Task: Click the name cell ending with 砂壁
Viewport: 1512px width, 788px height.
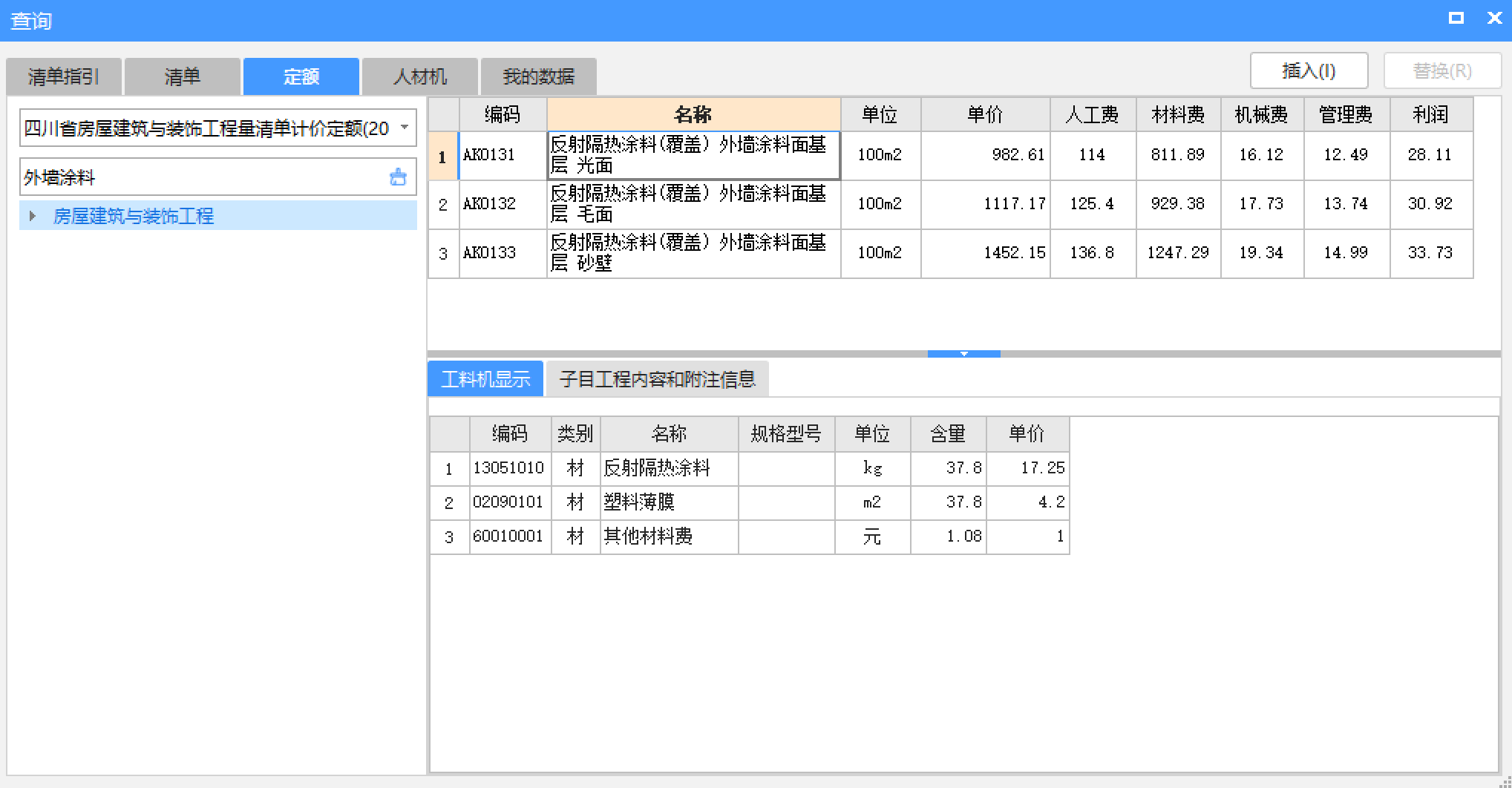Action: (x=693, y=253)
